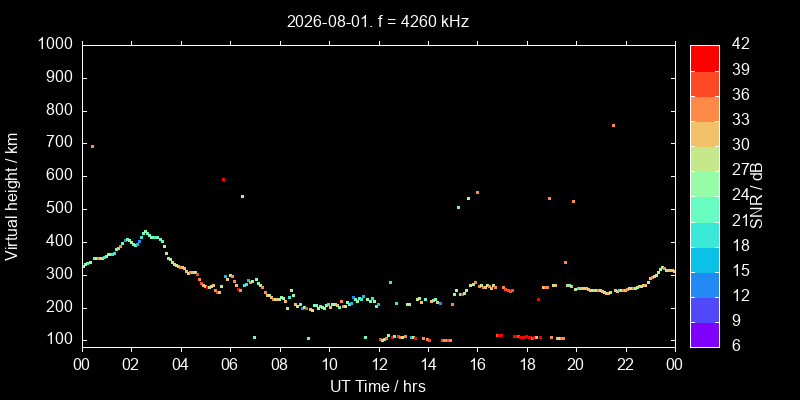
Task: Click the red 39-42 dB colorbar segment
Action: [x=705, y=58]
